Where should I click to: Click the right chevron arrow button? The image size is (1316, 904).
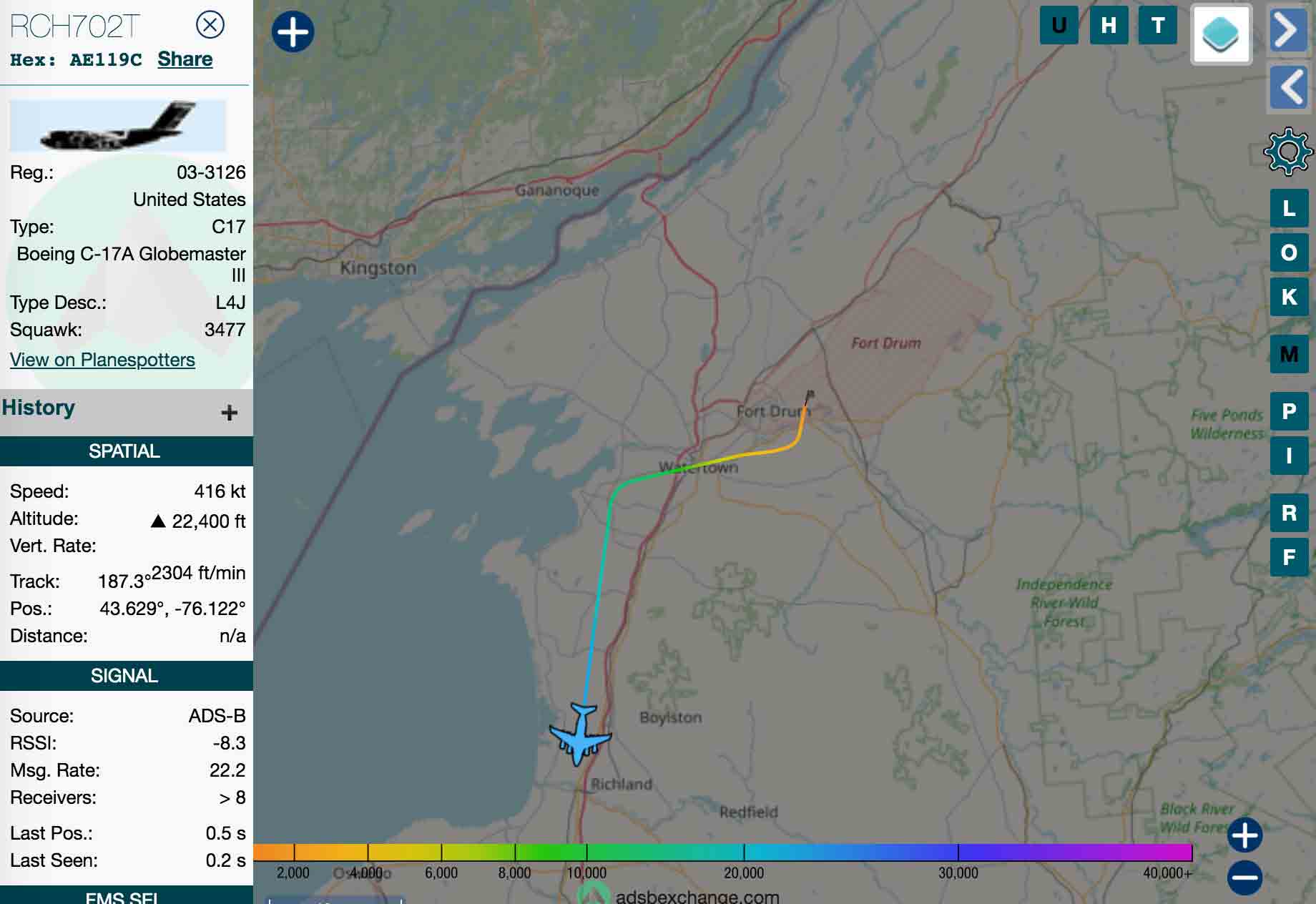tap(1288, 29)
